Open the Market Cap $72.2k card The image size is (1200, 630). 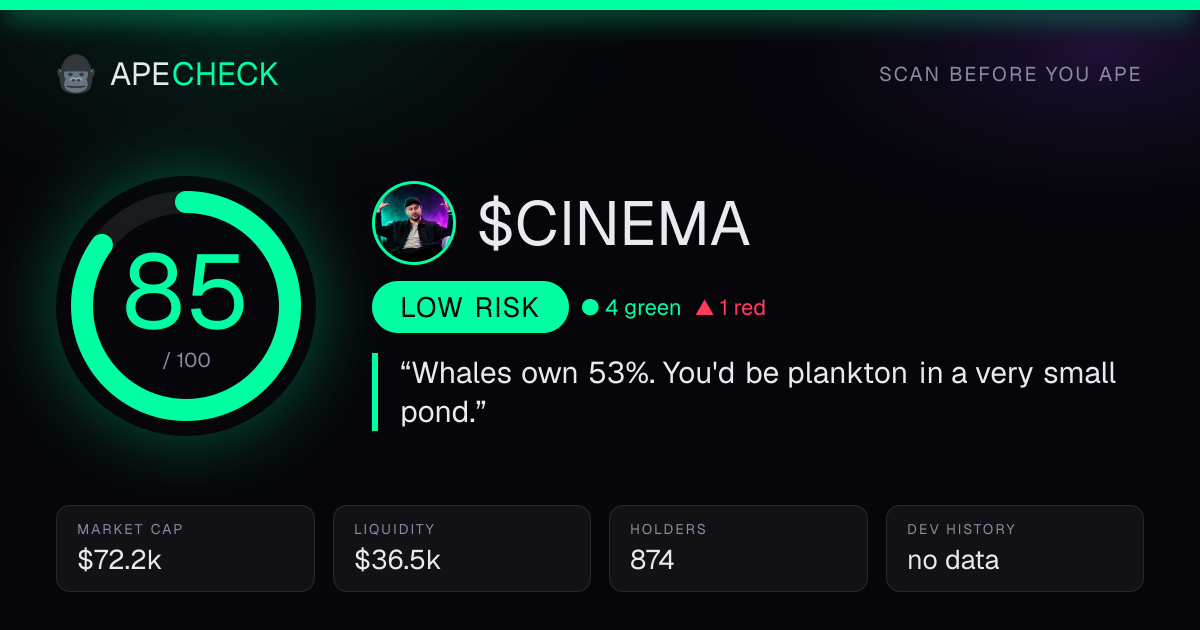186,548
